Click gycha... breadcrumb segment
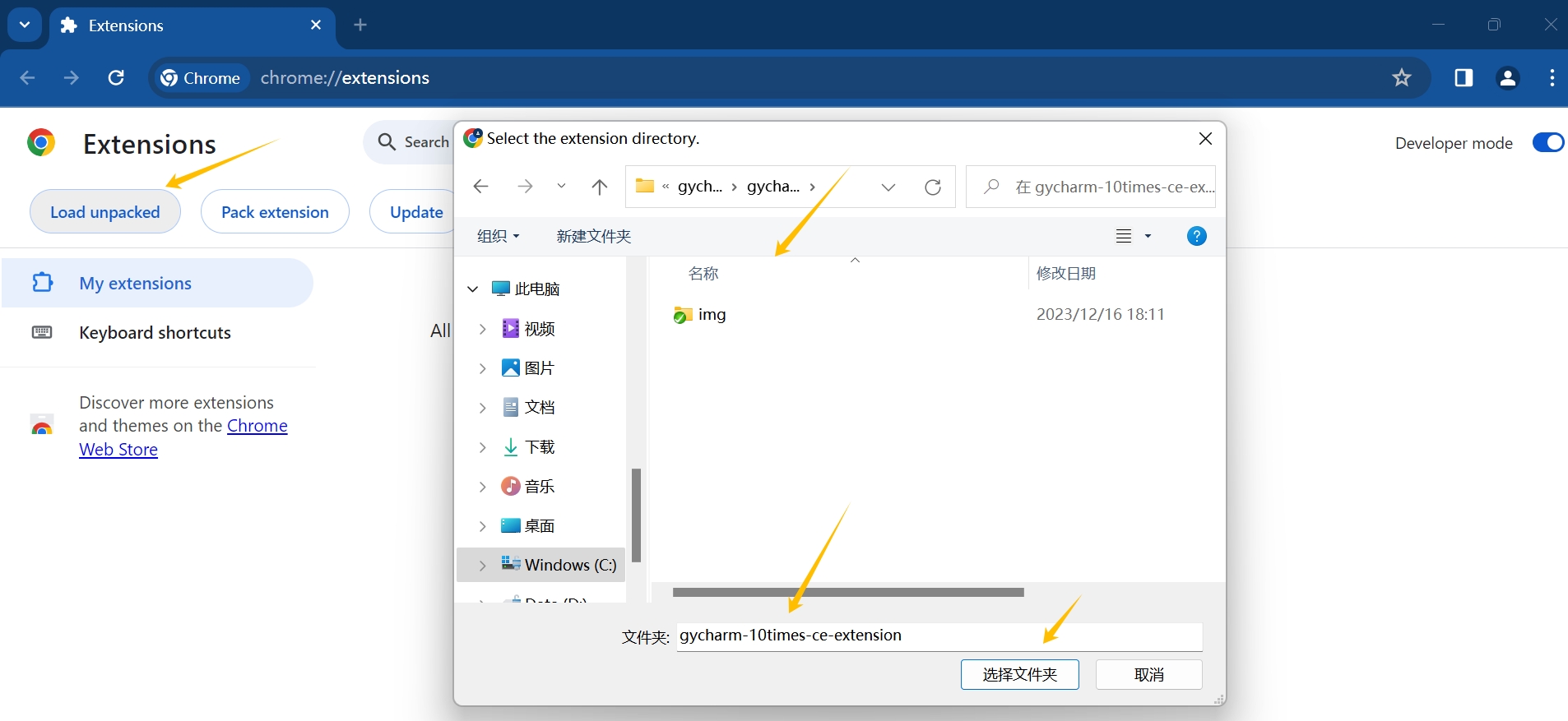Screen dimensions: 1568x721 coord(773,187)
